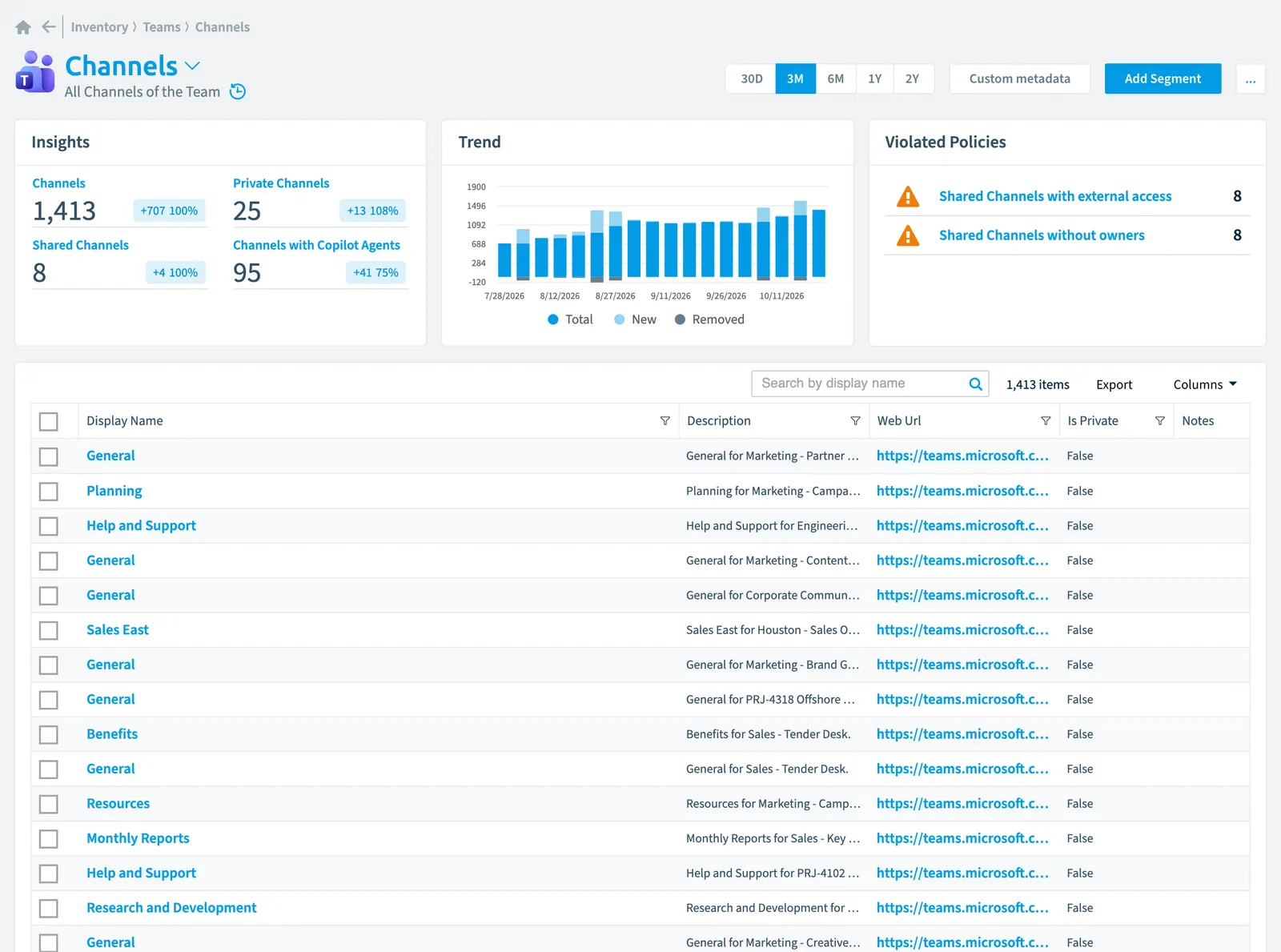Toggle the Total legend marker
Screen dimensions: 1281x952
pyautogui.click(x=552, y=319)
